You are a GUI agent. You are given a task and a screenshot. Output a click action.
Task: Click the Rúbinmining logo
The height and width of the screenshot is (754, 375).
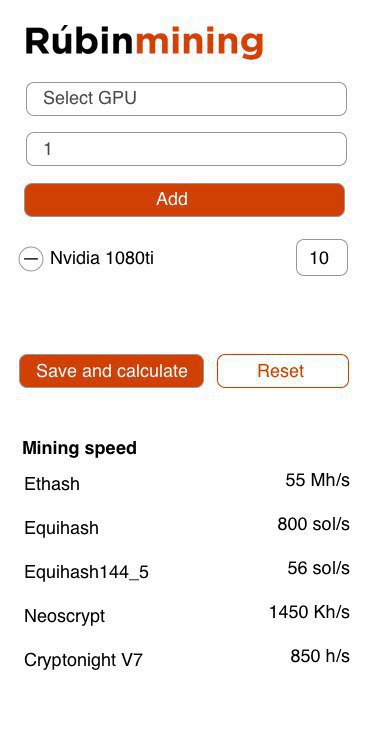pos(144,41)
